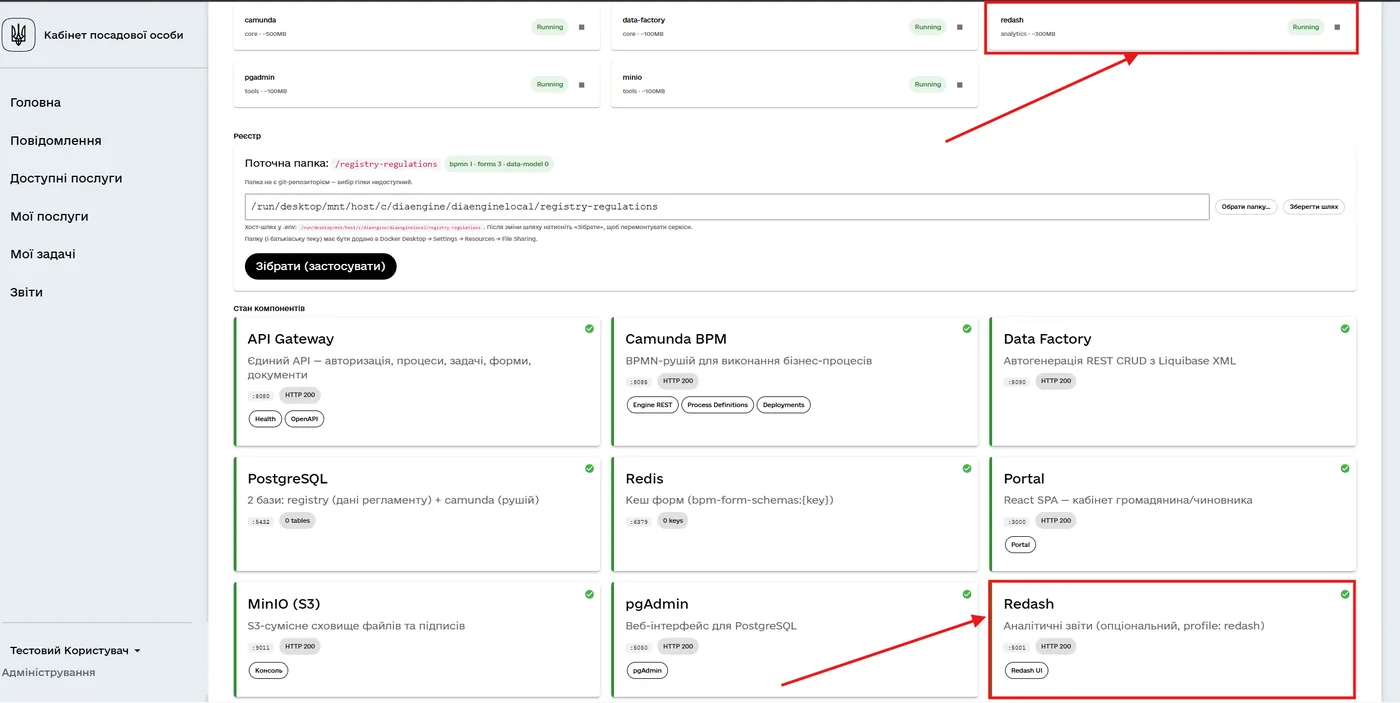
Task: Click the Обрати папку... button
Action: click(1247, 207)
